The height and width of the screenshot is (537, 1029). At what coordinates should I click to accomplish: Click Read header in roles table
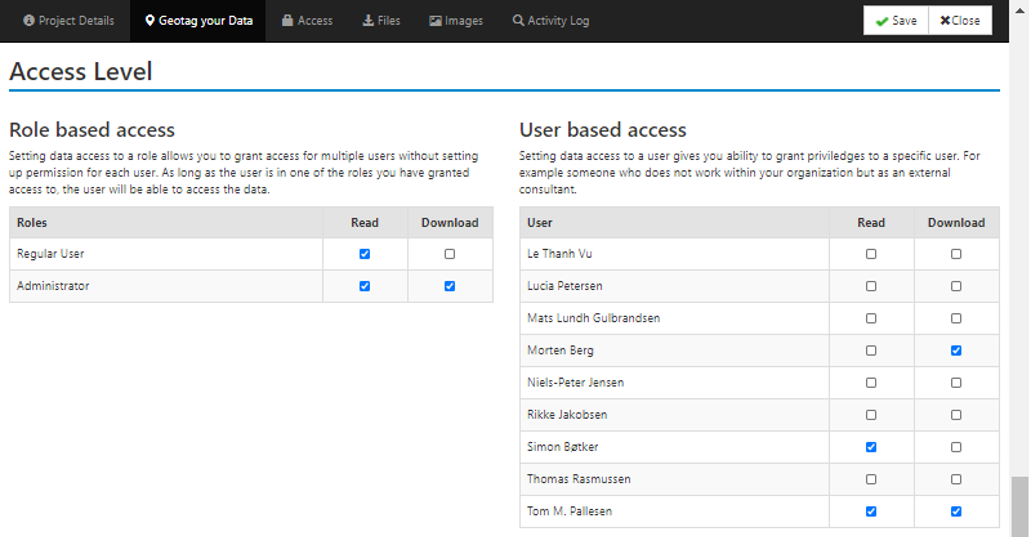(365, 223)
